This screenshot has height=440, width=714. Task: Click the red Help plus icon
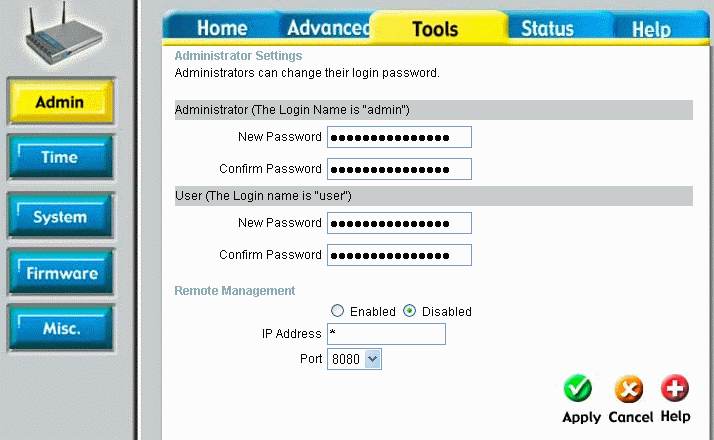pos(675,389)
